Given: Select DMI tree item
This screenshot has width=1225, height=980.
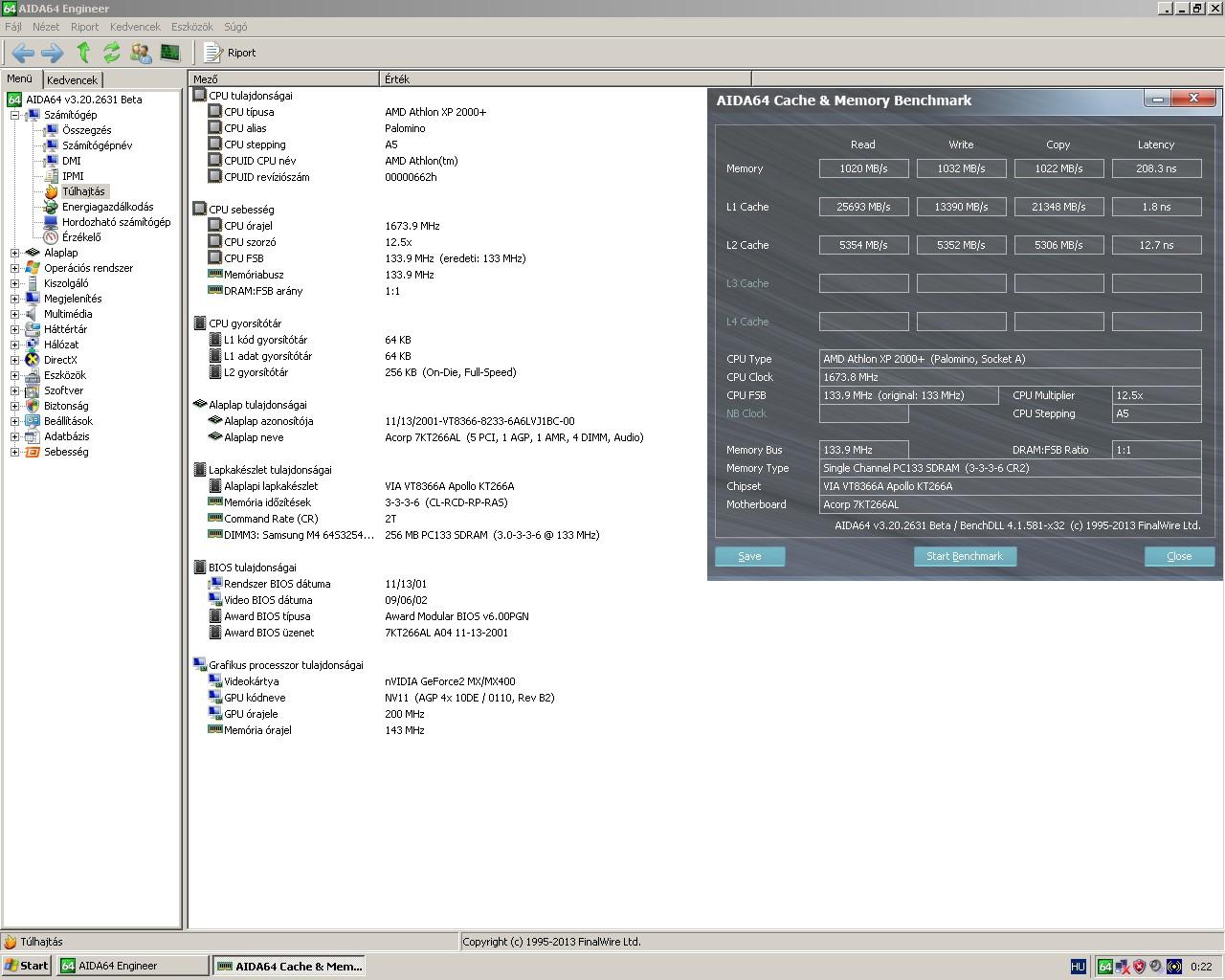Looking at the screenshot, I should [x=72, y=161].
